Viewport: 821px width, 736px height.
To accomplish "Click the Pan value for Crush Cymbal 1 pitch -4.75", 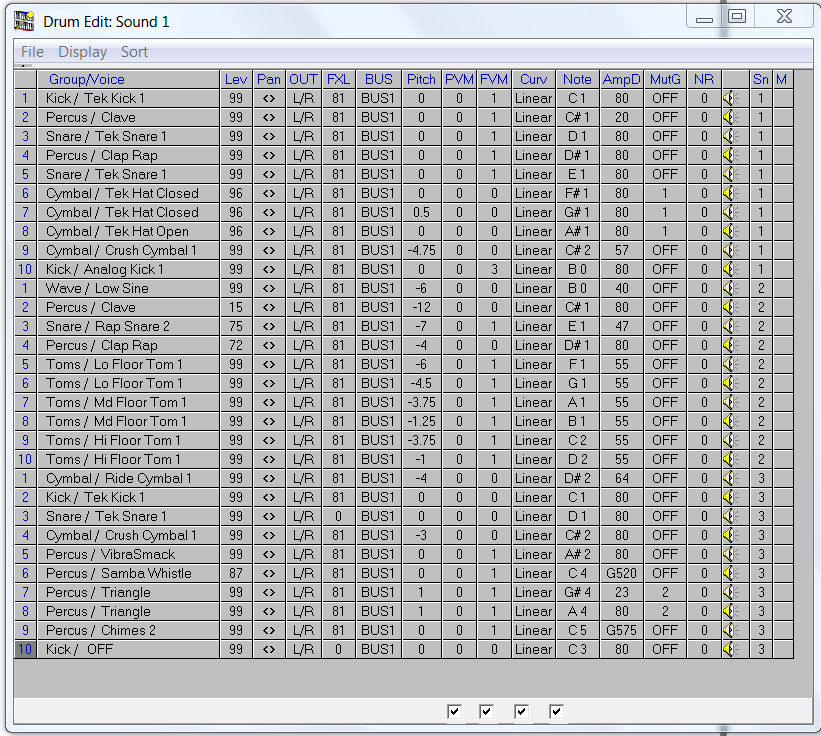I will tap(268, 250).
